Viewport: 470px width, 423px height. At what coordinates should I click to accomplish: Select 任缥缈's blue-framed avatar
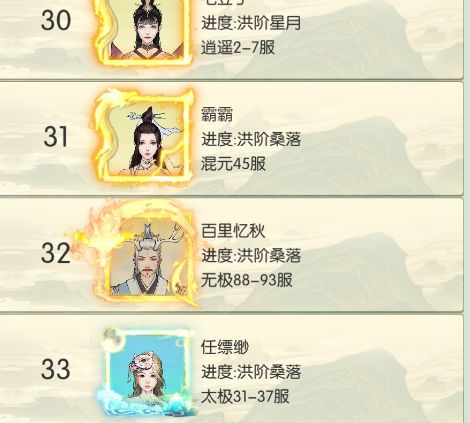(x=146, y=372)
